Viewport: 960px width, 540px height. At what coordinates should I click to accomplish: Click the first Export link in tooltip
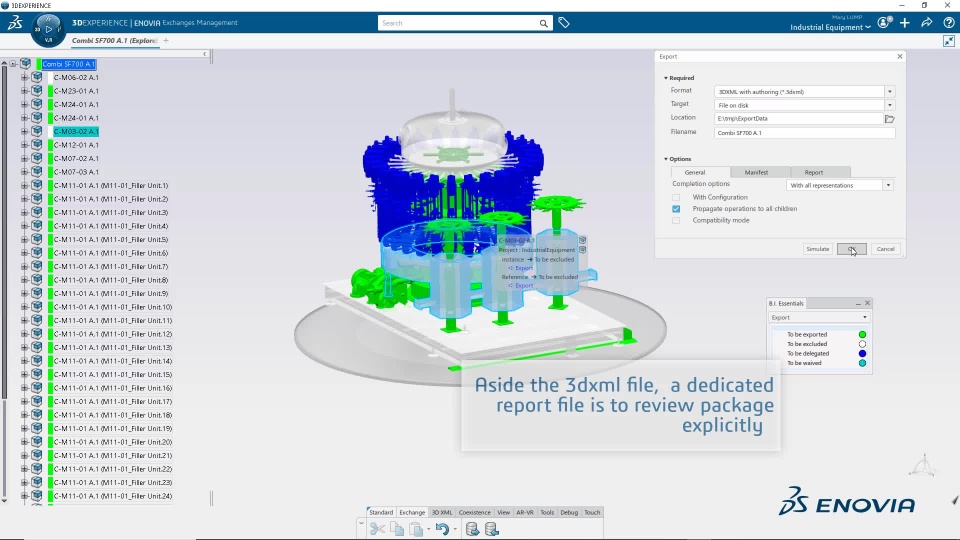[x=524, y=268]
